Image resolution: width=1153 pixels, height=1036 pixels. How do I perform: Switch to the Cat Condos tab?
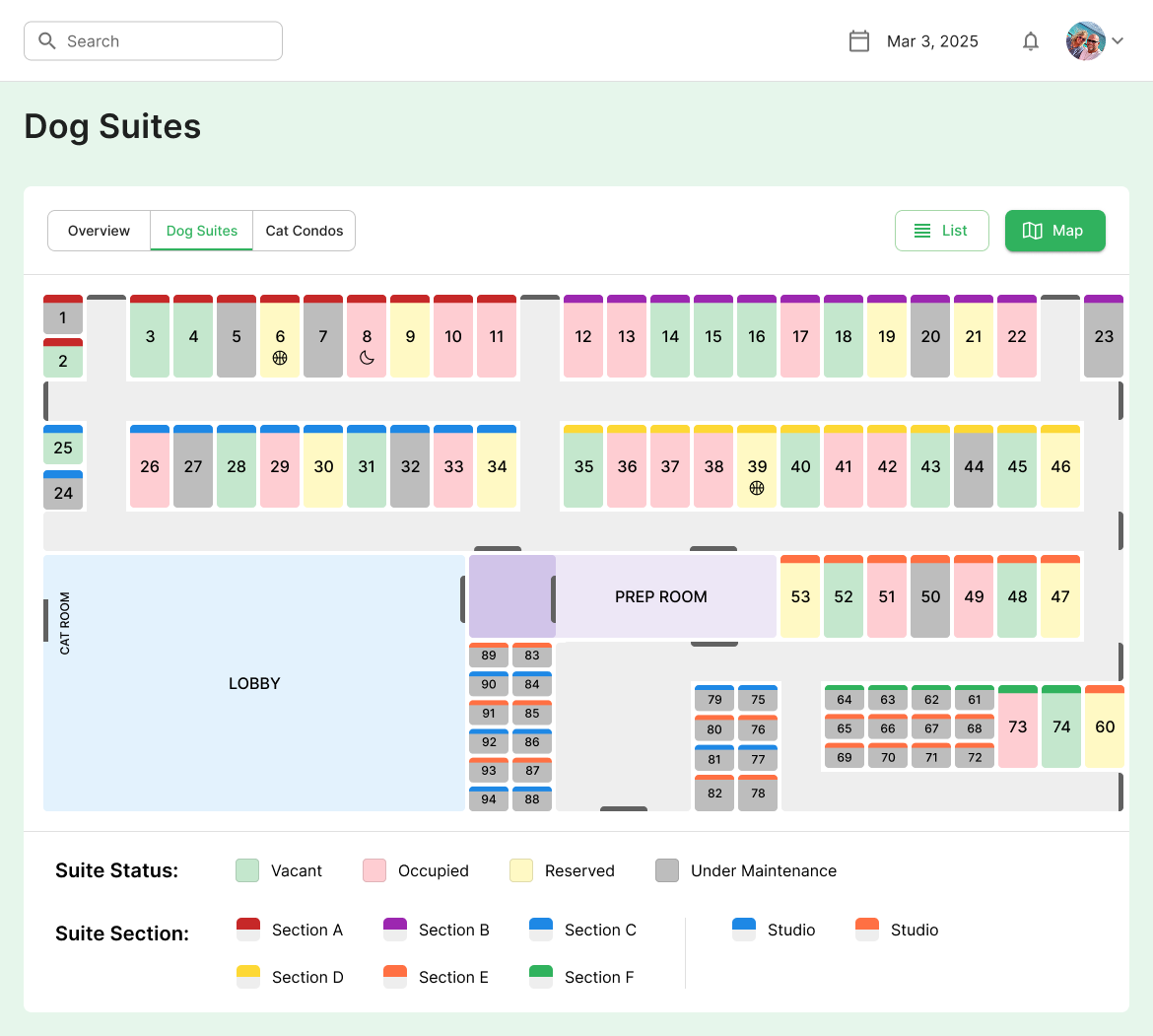(x=305, y=231)
